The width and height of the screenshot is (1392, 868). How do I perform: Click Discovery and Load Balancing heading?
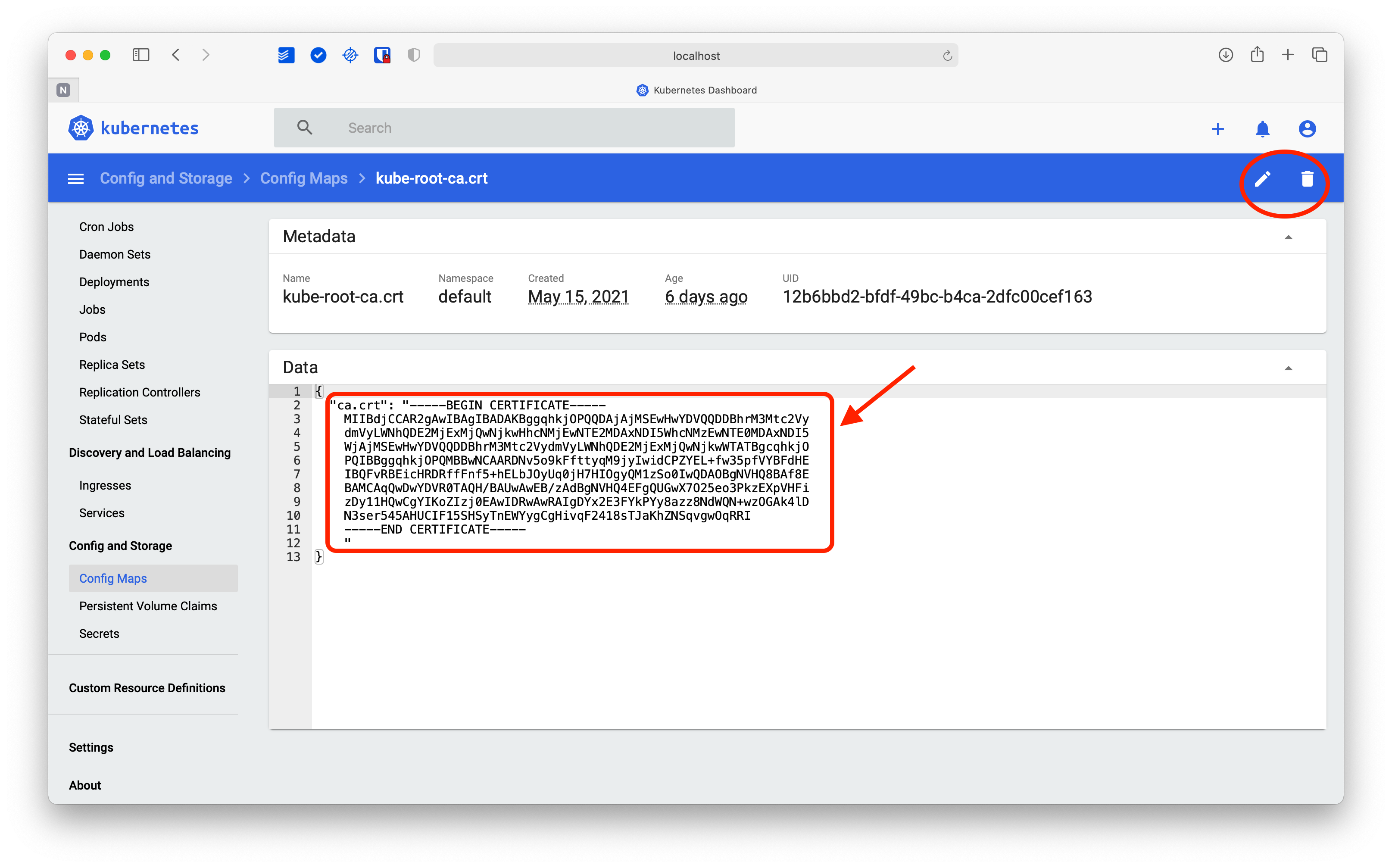[x=150, y=453]
